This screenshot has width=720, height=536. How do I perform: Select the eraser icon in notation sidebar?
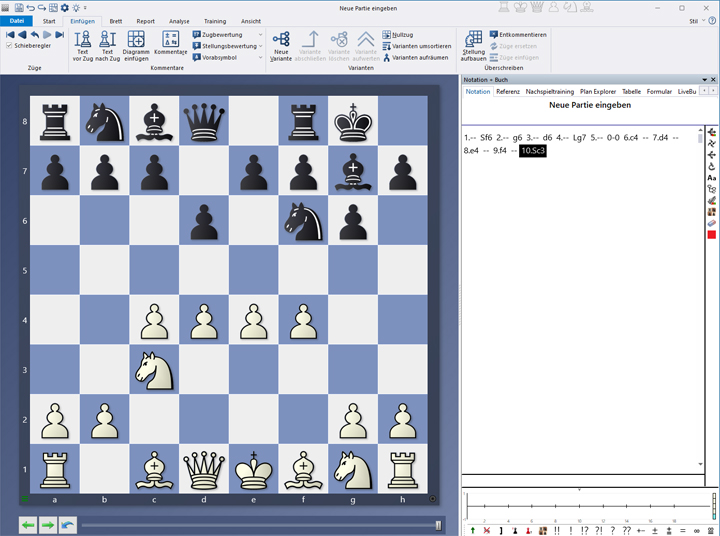pyautogui.click(x=711, y=223)
